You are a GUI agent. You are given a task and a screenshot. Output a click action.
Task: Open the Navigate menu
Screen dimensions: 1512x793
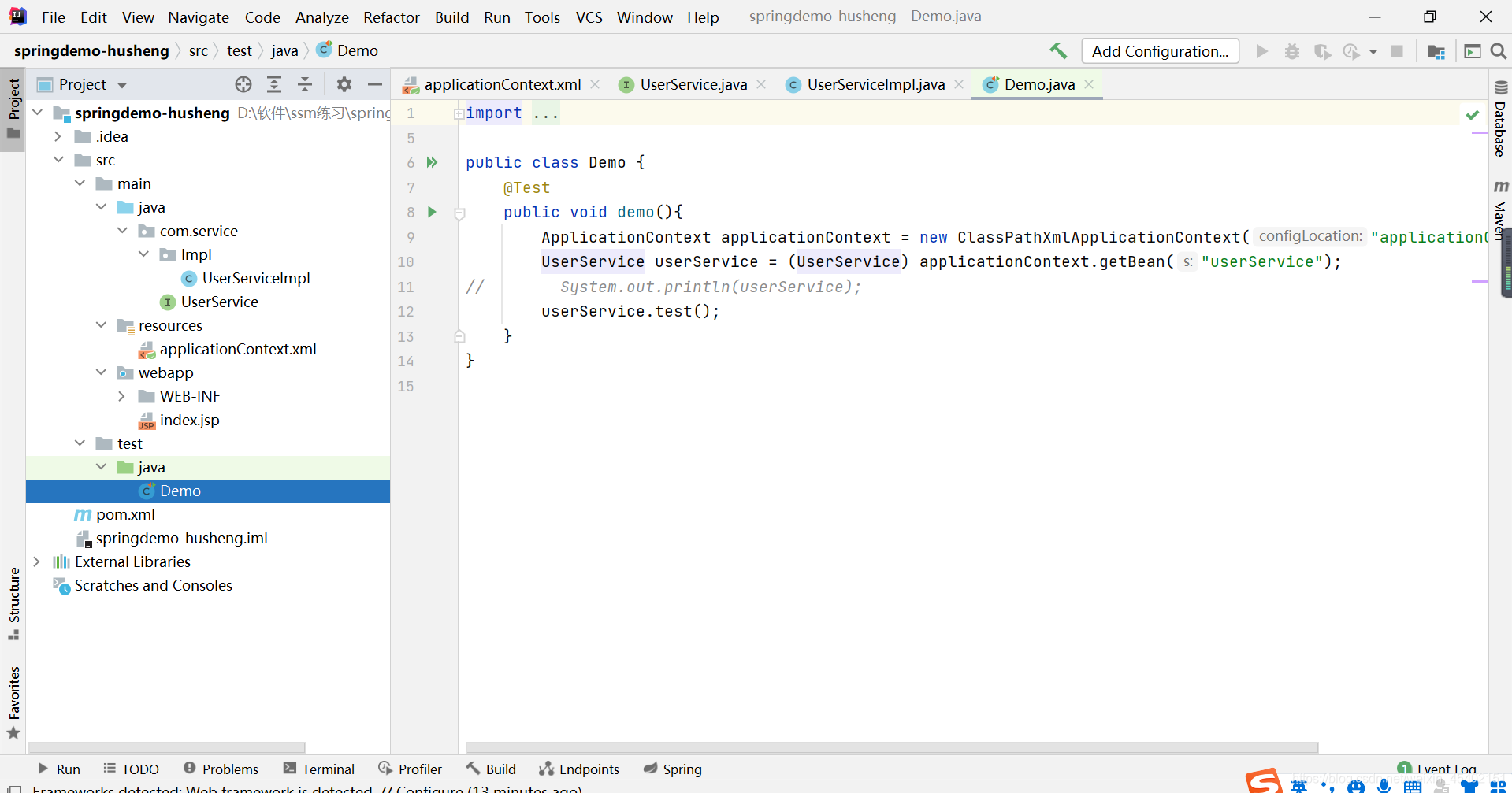pyautogui.click(x=199, y=17)
